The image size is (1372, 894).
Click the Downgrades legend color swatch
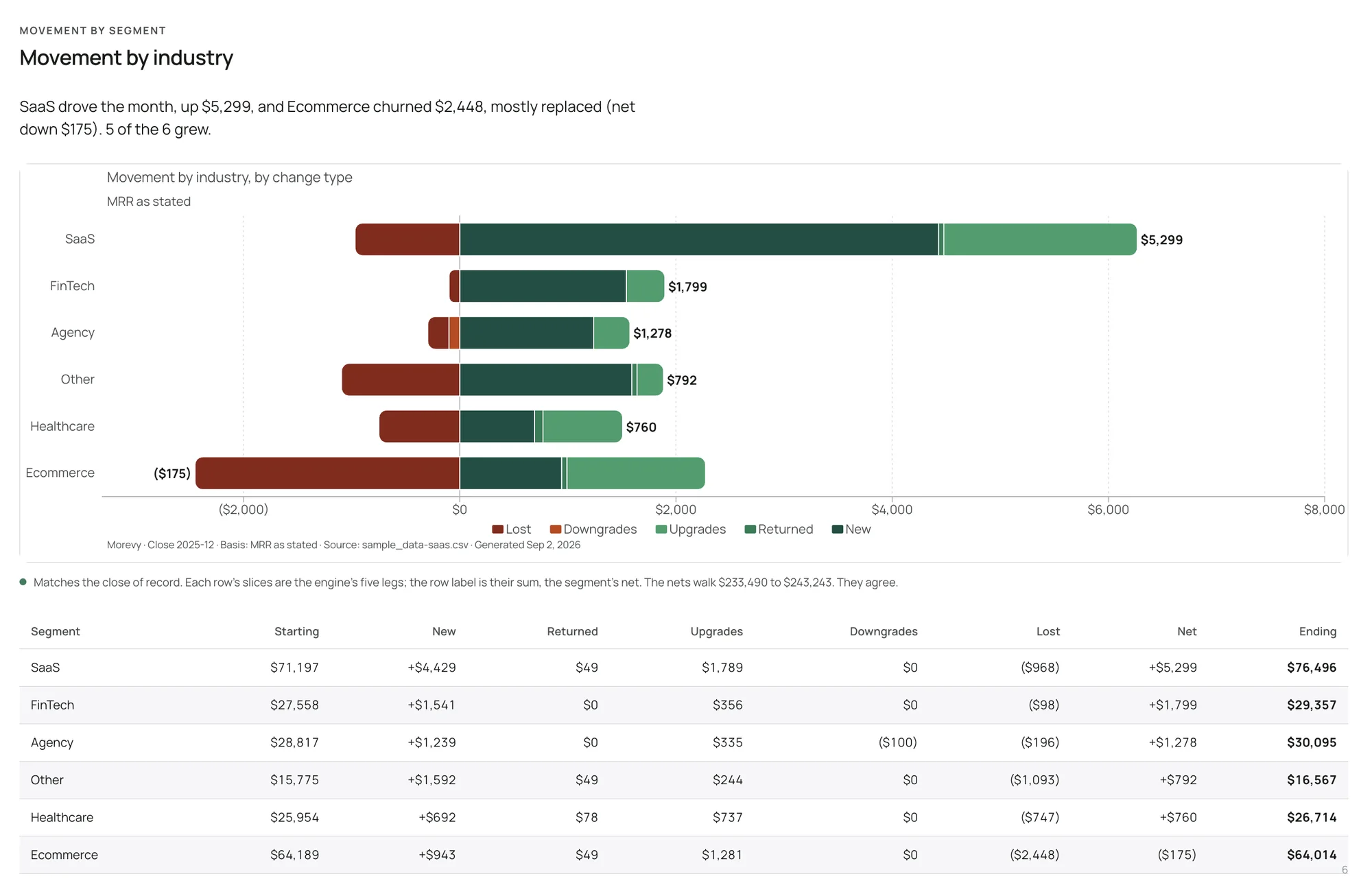click(556, 529)
